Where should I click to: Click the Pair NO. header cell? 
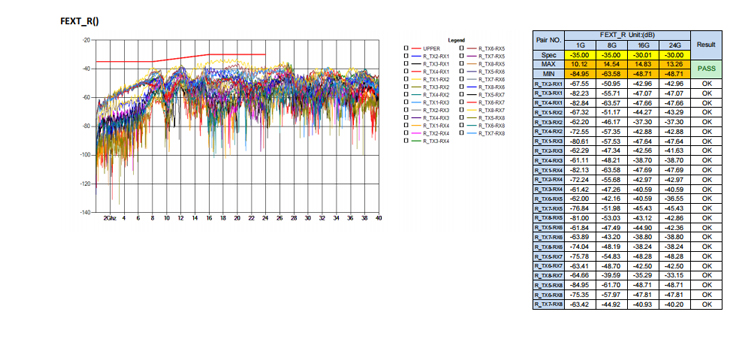[549, 40]
